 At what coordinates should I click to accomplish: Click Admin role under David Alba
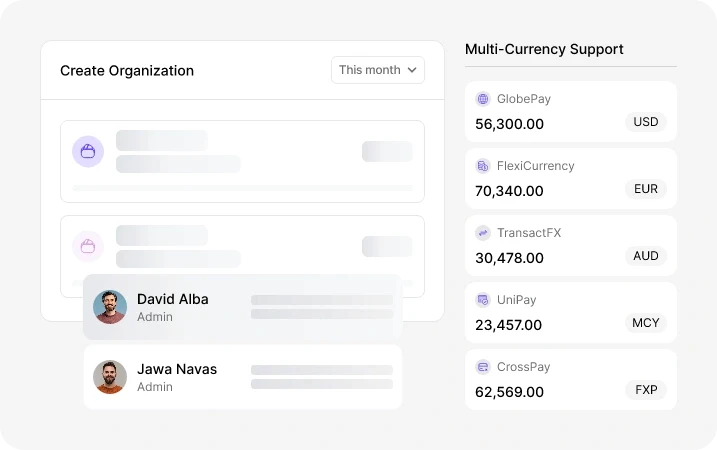[x=155, y=317]
